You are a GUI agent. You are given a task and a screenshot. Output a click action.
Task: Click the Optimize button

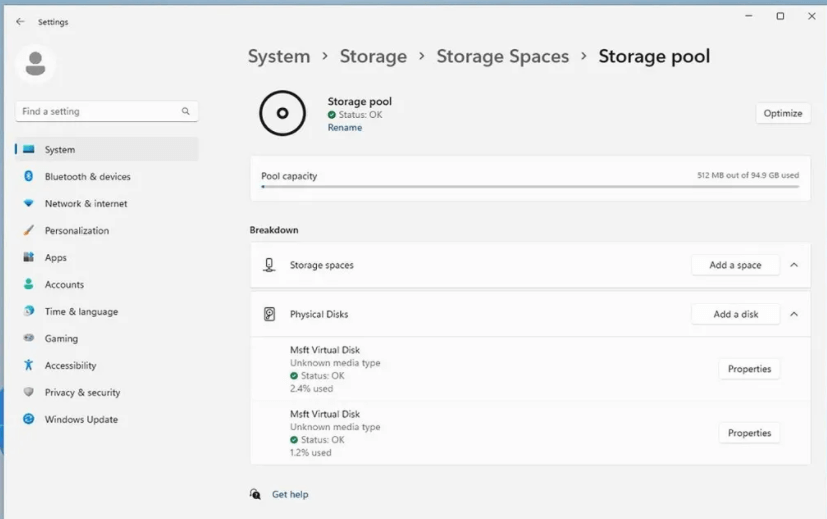[x=783, y=113]
